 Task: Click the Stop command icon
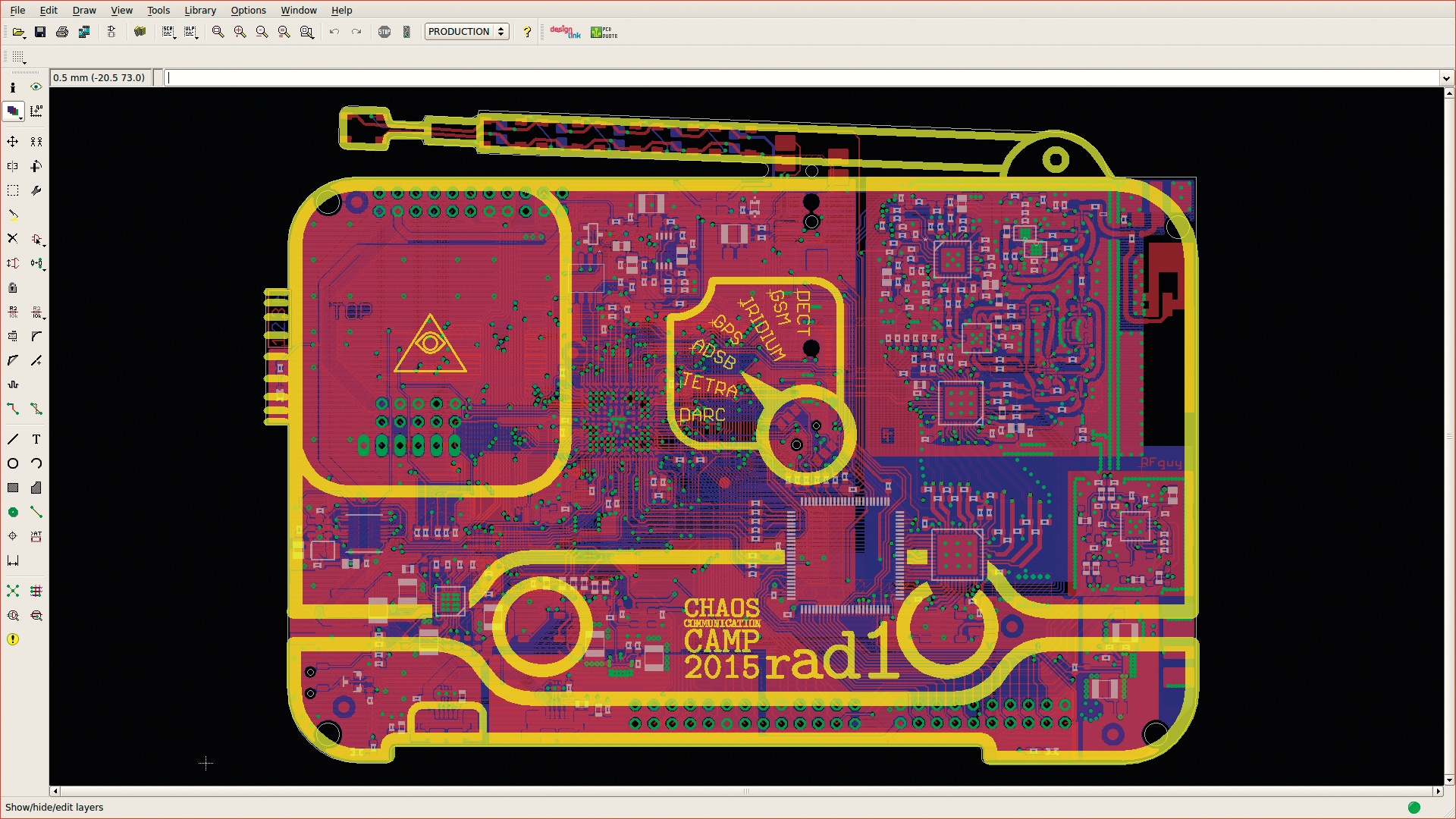click(384, 32)
